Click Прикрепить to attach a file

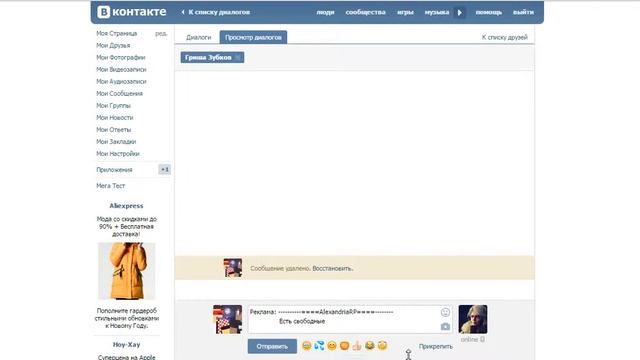pos(436,346)
